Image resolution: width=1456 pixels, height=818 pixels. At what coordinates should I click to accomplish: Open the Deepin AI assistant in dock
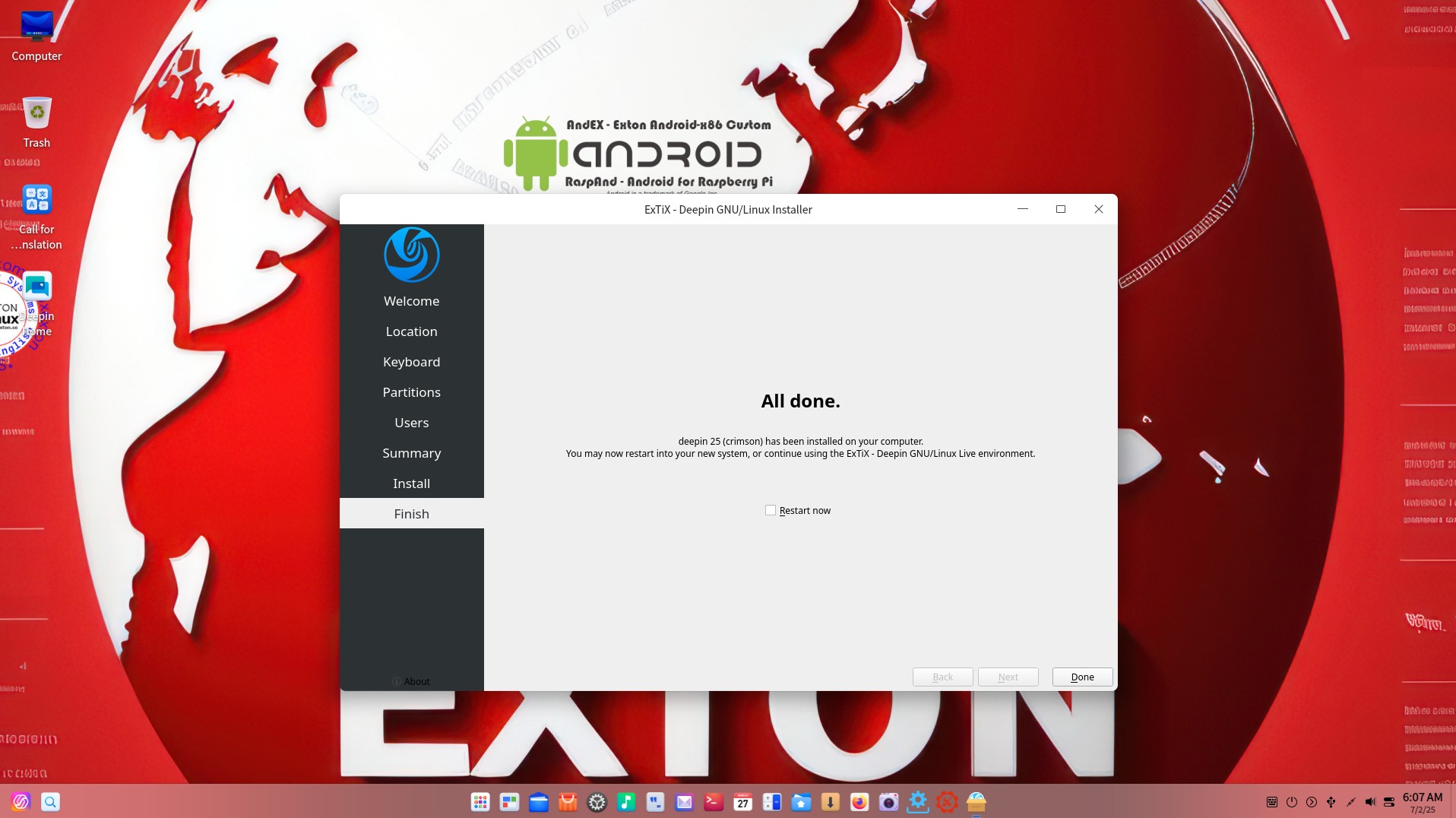click(21, 801)
